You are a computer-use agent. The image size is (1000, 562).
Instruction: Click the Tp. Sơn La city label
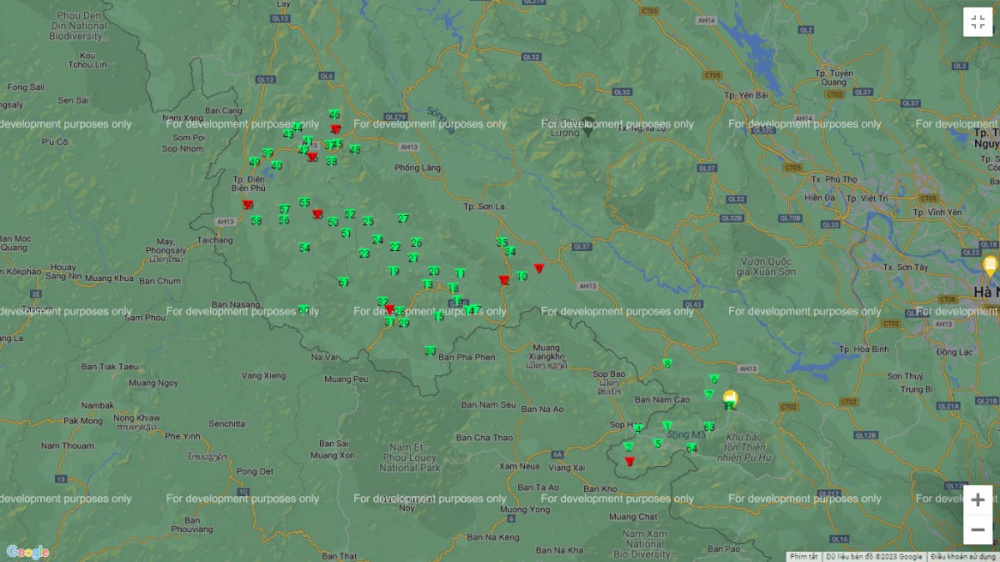[485, 207]
